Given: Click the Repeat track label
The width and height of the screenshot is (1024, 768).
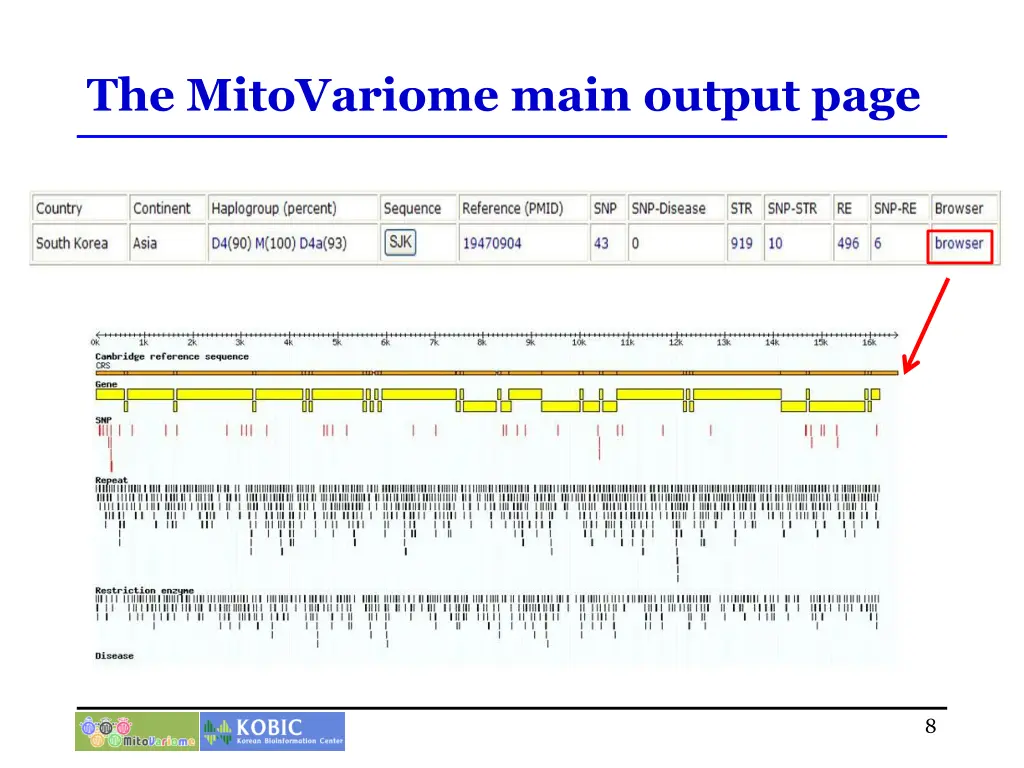Looking at the screenshot, I should coord(111,480).
